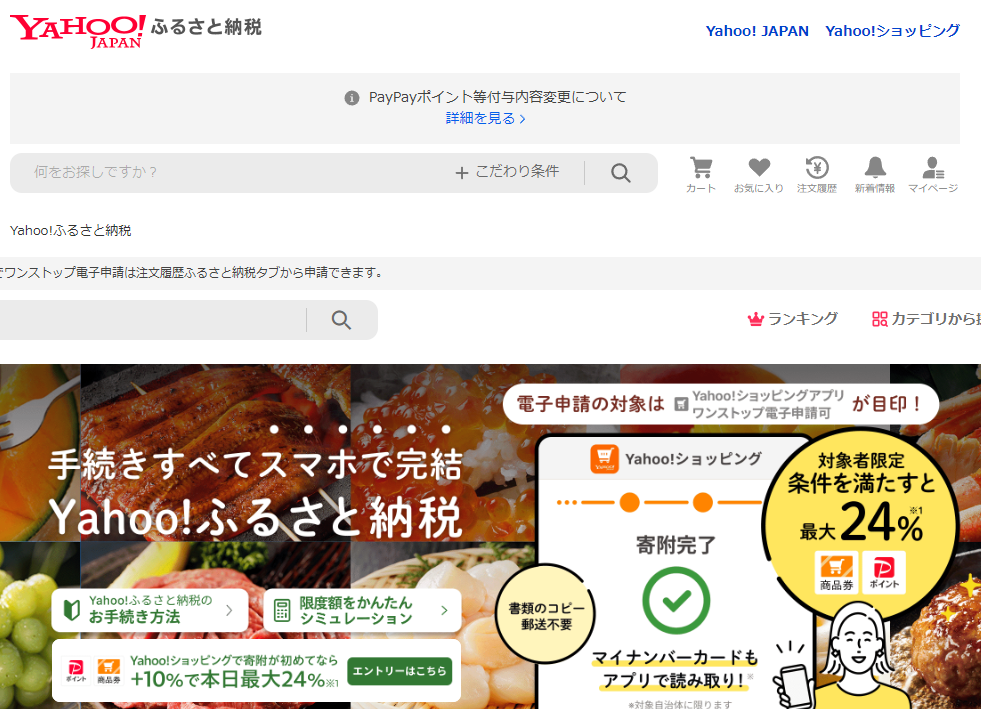Click PayPayポイント等付与内容変更について text

(497, 97)
